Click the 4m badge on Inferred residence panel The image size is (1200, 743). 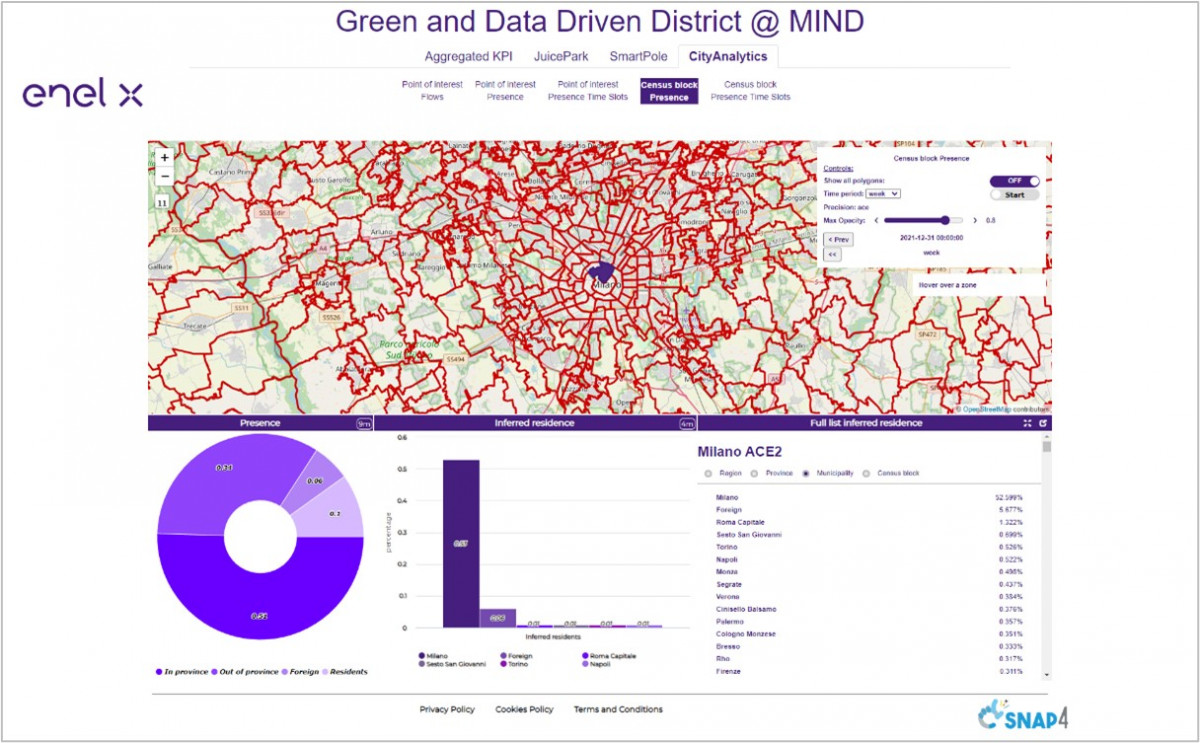point(687,424)
